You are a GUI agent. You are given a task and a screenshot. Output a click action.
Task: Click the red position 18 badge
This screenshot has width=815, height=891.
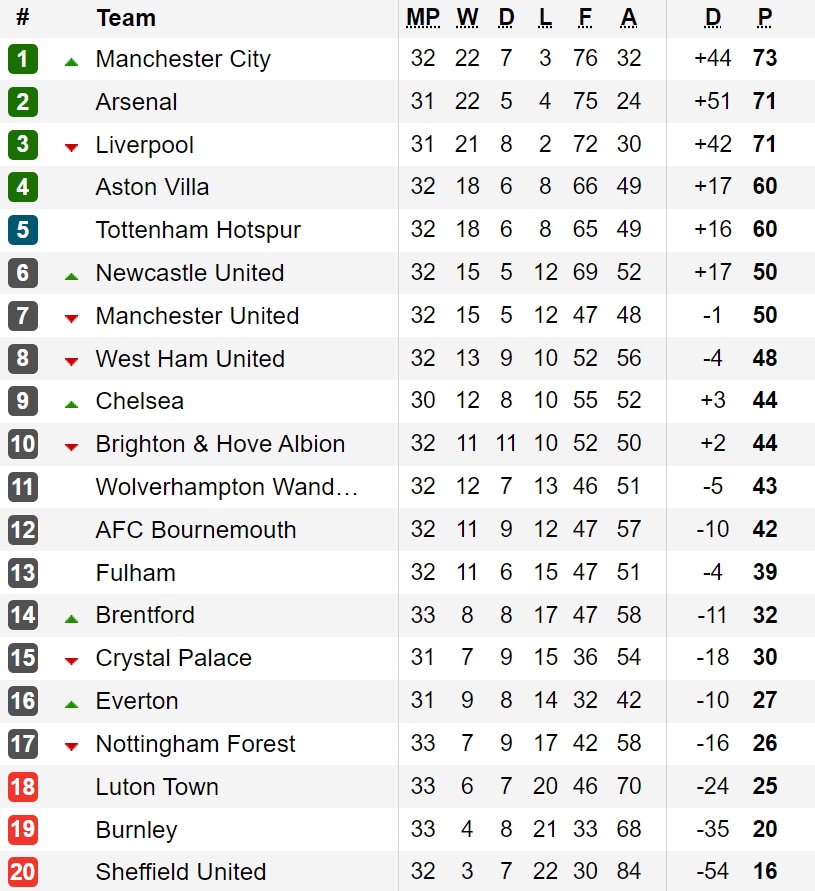point(23,787)
